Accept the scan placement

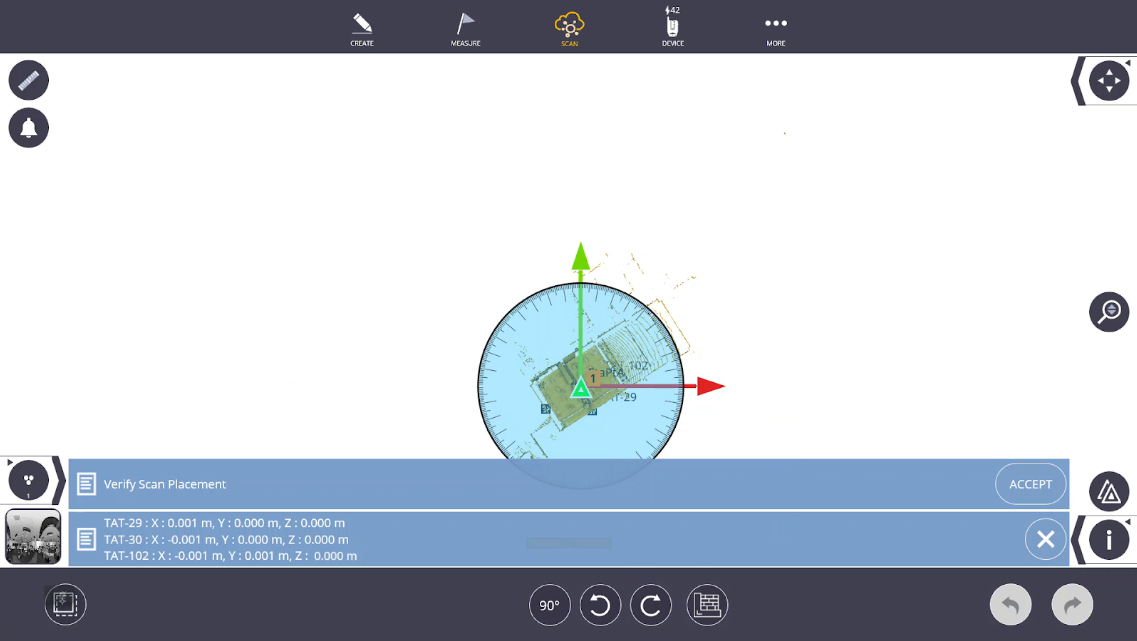point(1030,484)
